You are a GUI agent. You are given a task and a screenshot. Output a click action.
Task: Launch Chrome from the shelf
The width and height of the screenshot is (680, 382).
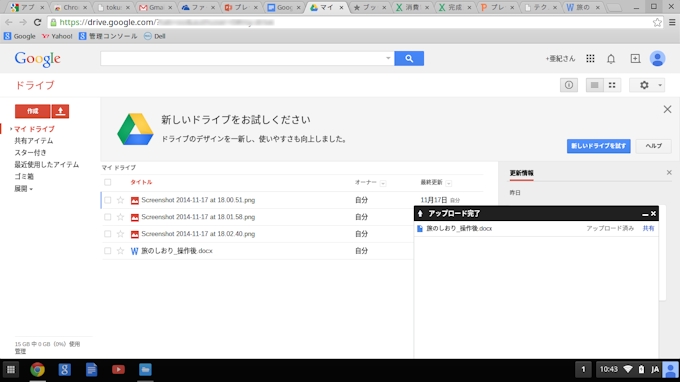[x=38, y=370]
